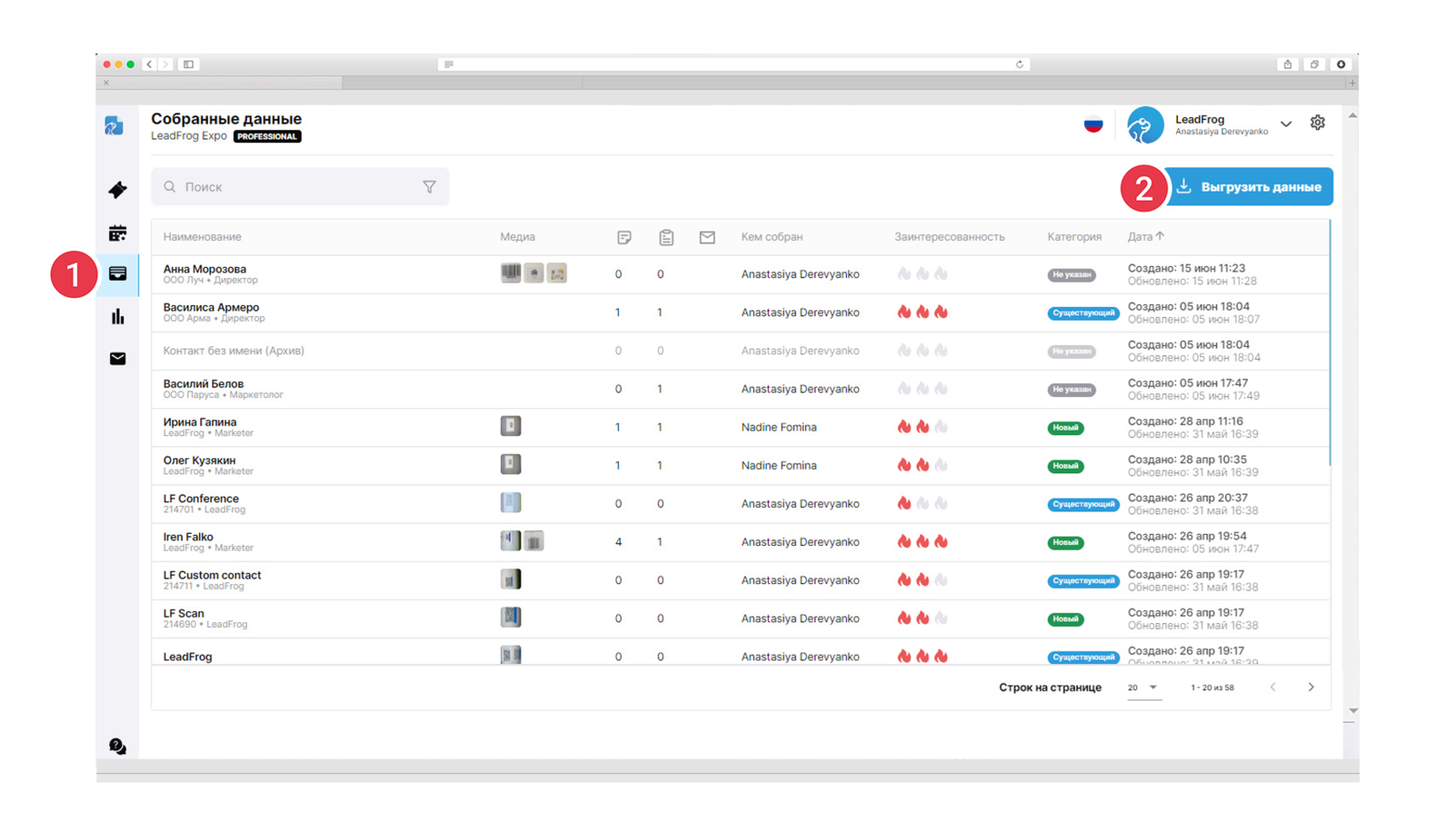Click Не указан badge for Анна Морозова
Image resolution: width=1456 pixels, height=832 pixels.
(1071, 275)
